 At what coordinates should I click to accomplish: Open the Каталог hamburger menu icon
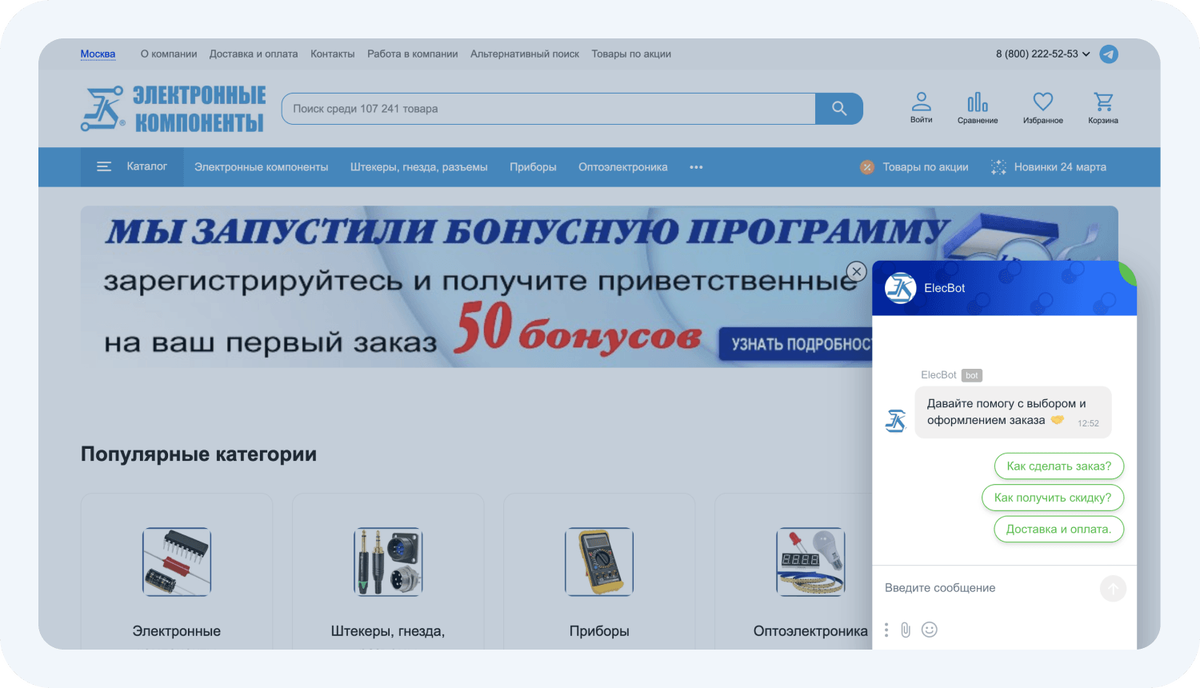pyautogui.click(x=104, y=167)
